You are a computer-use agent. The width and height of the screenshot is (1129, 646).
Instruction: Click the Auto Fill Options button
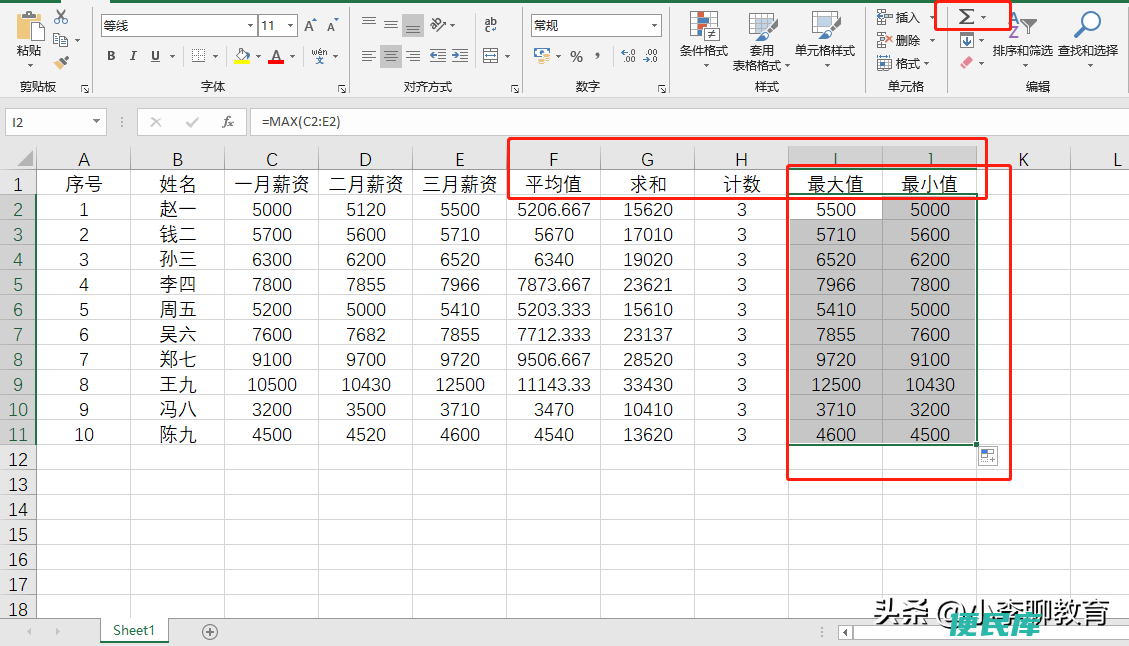pos(988,456)
